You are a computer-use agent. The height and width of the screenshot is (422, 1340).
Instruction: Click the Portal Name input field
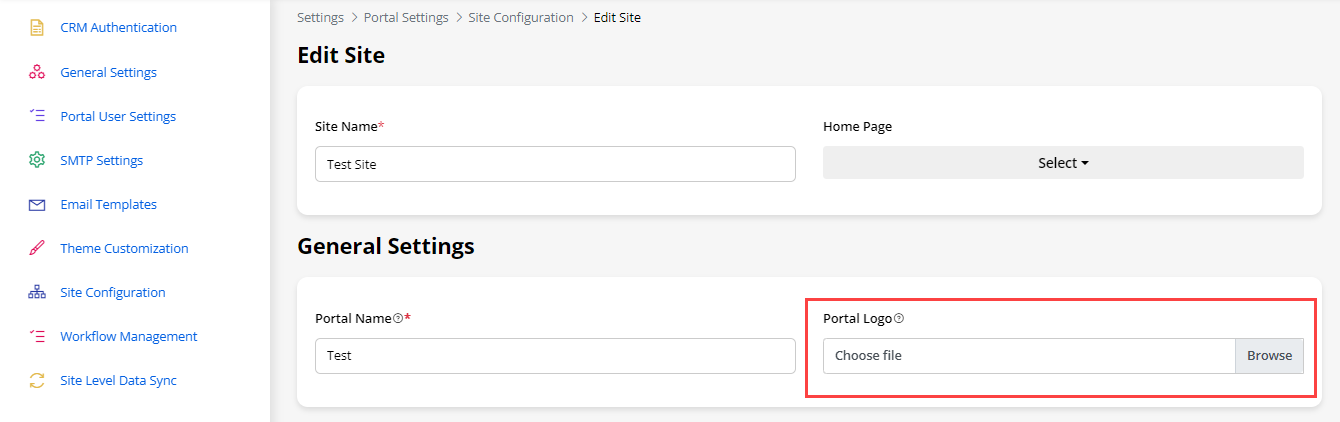(555, 355)
